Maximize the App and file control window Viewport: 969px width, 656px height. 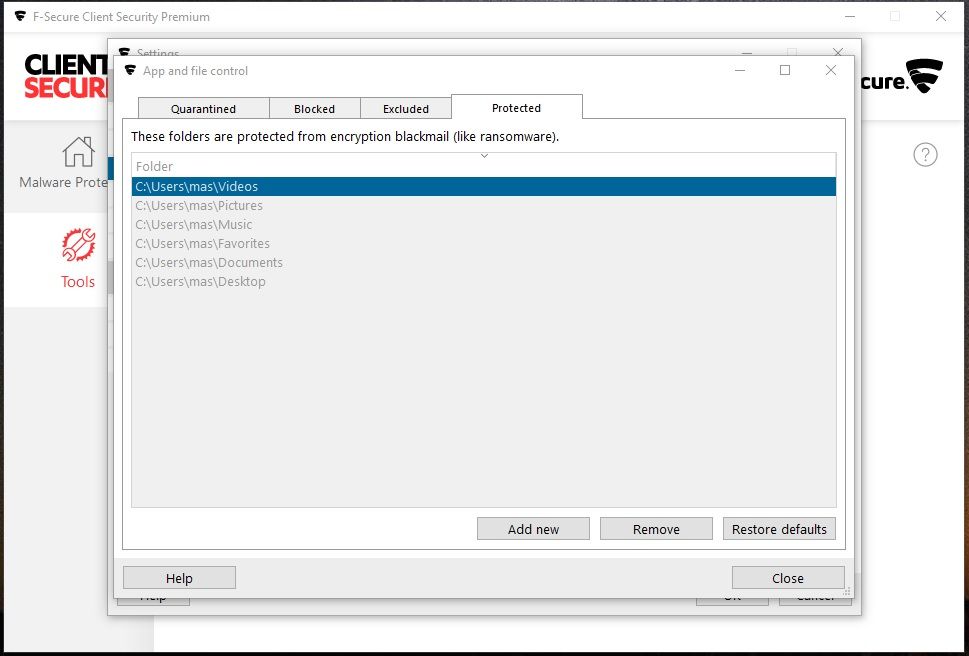[x=785, y=70]
